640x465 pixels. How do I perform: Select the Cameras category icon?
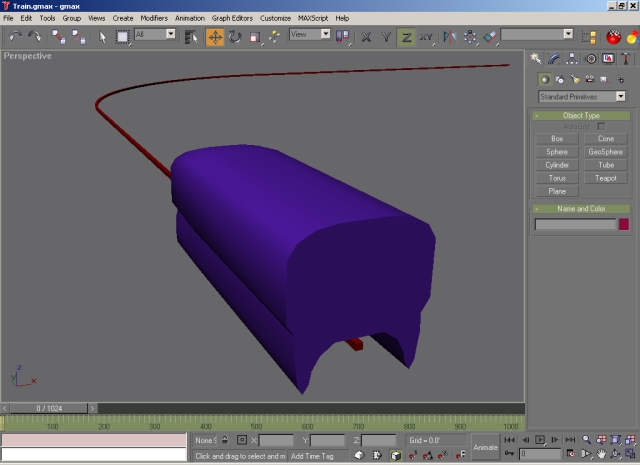point(589,79)
